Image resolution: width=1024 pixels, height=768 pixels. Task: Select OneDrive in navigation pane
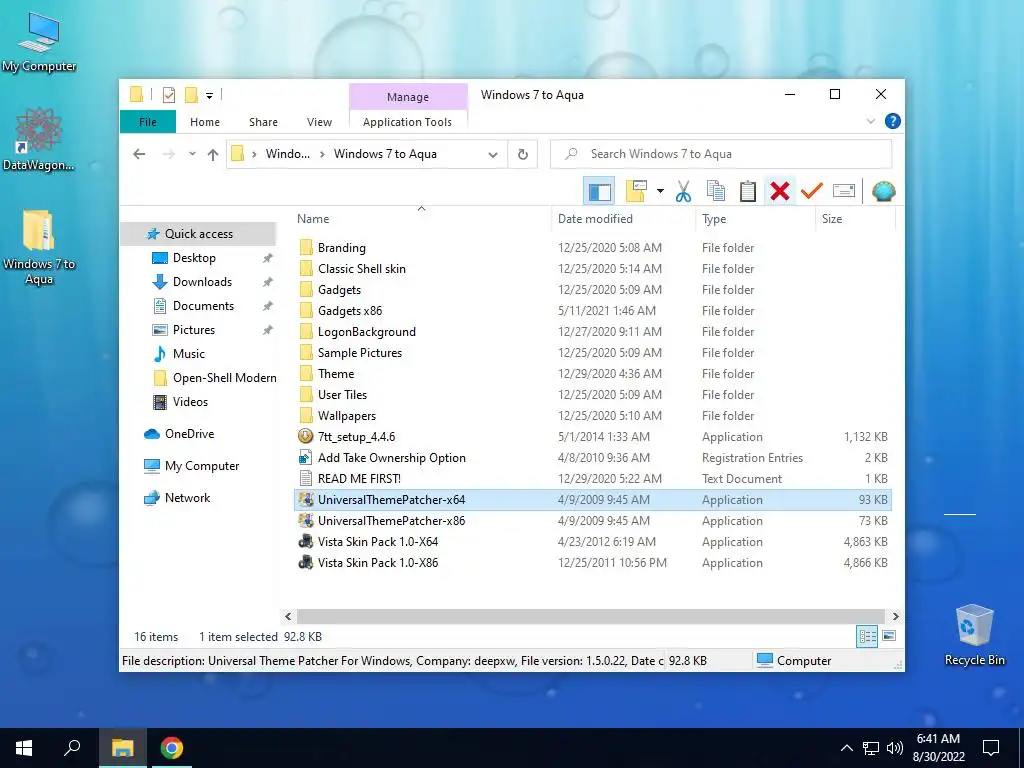[189, 434]
